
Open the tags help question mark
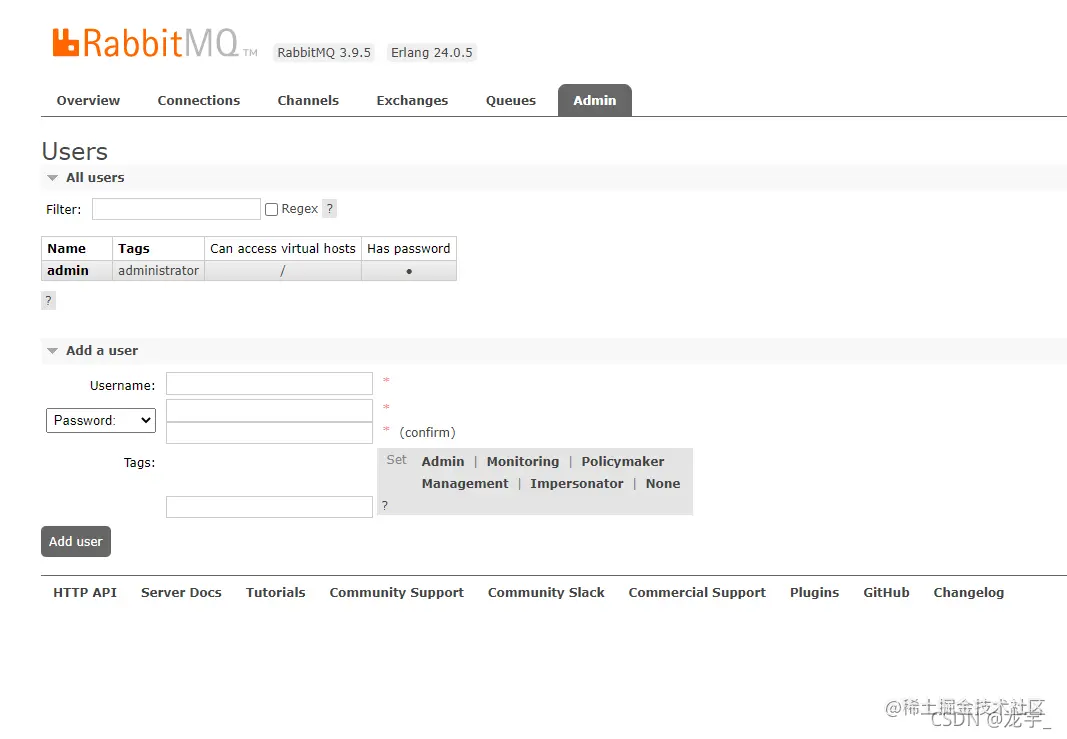pos(385,506)
